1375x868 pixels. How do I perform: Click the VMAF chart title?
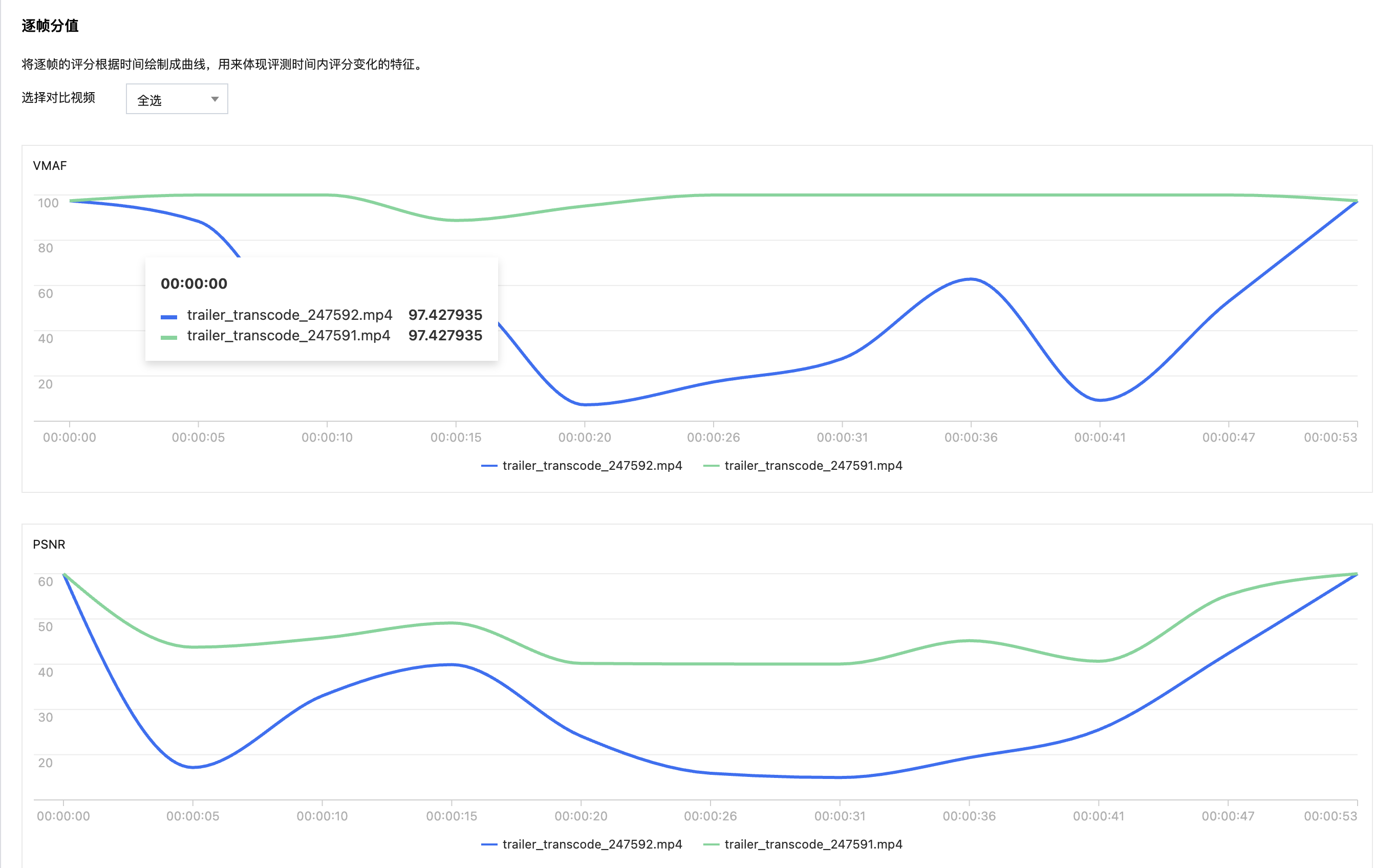[x=50, y=166]
